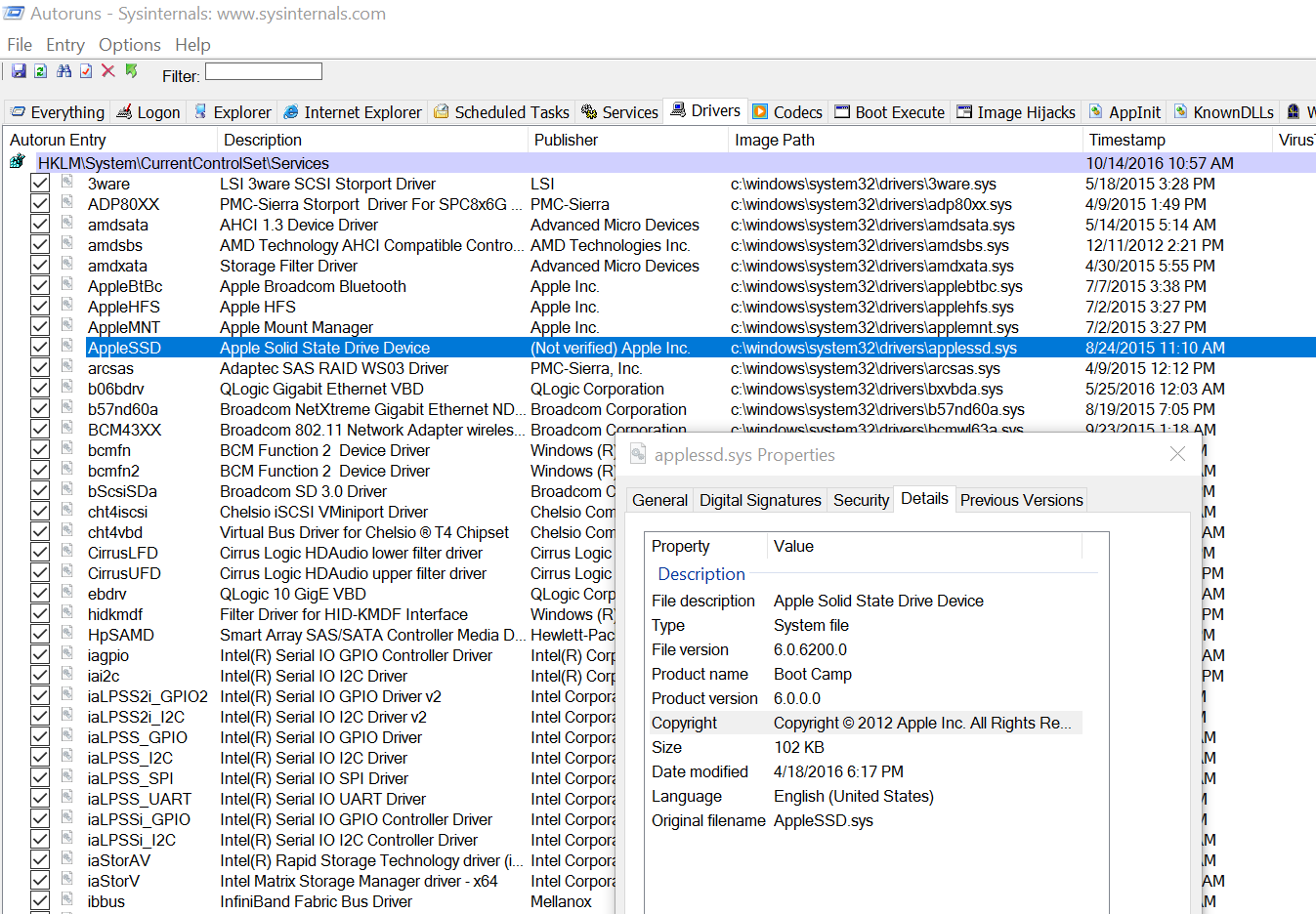Click the Timestamp column header
The image size is (1316, 914).
1126,140
